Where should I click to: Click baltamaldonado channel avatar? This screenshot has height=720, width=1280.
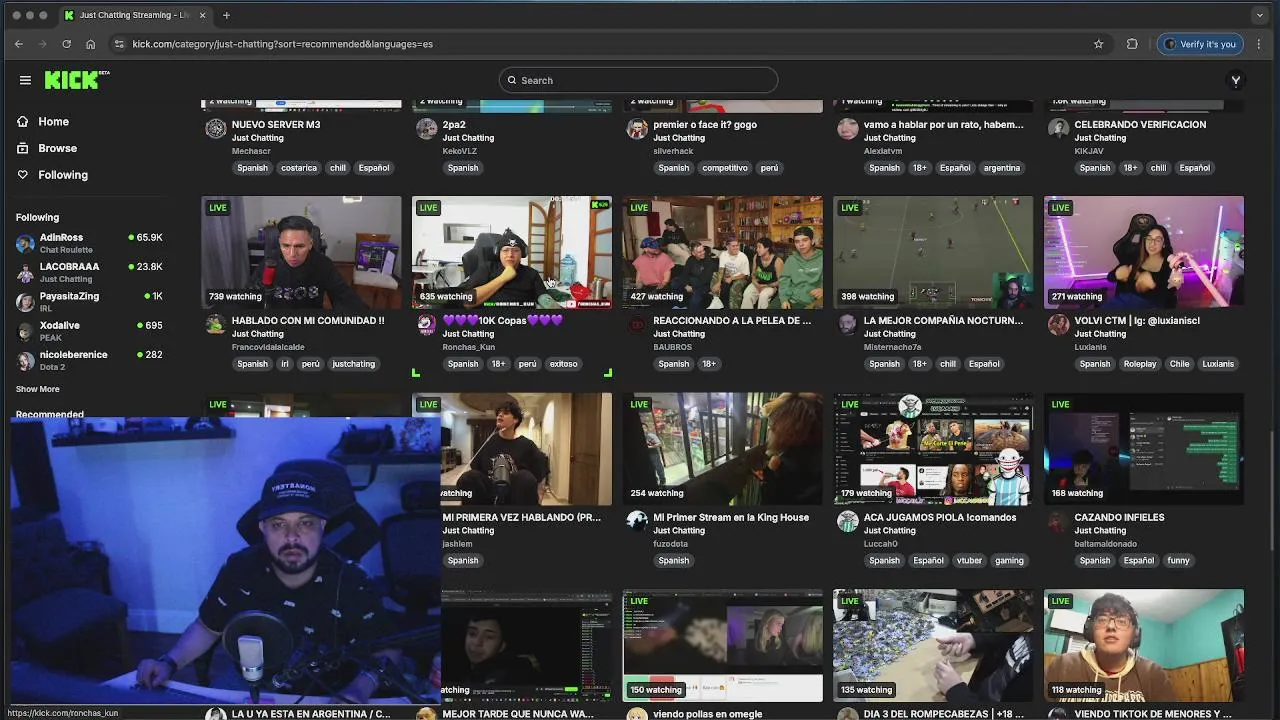pyautogui.click(x=1058, y=521)
